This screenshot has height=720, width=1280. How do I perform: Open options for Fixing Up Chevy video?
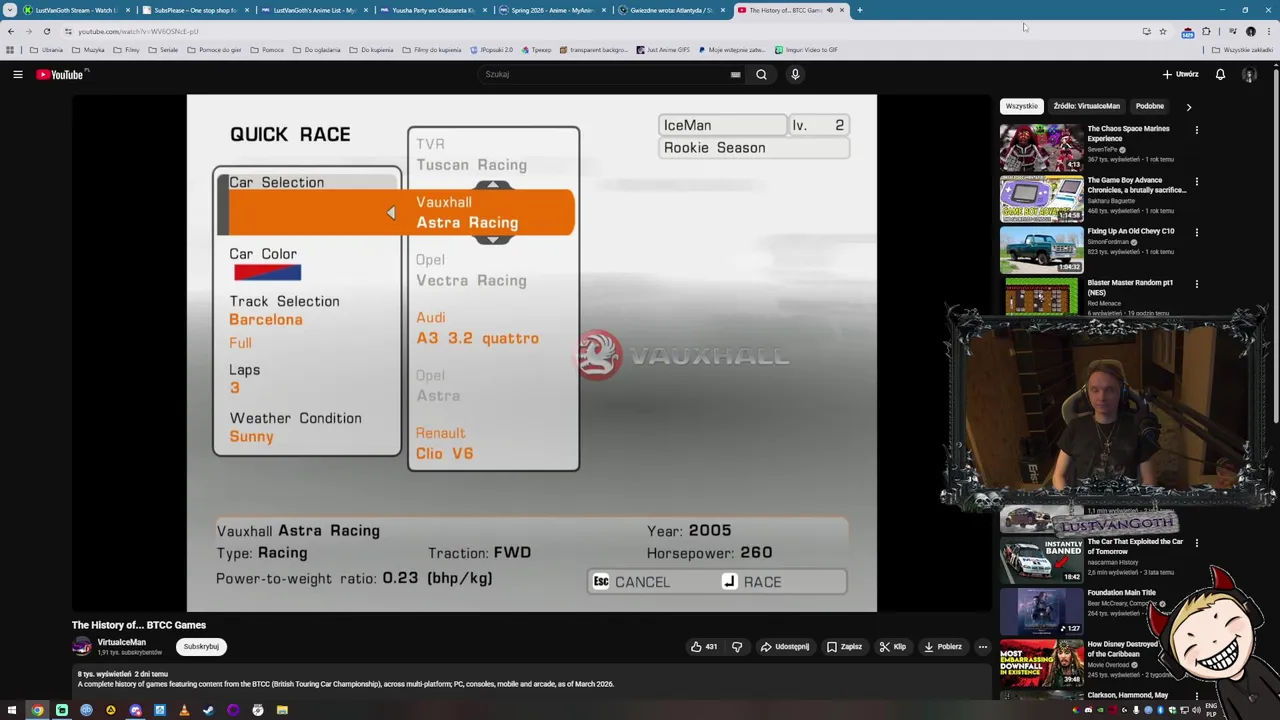(1196, 233)
